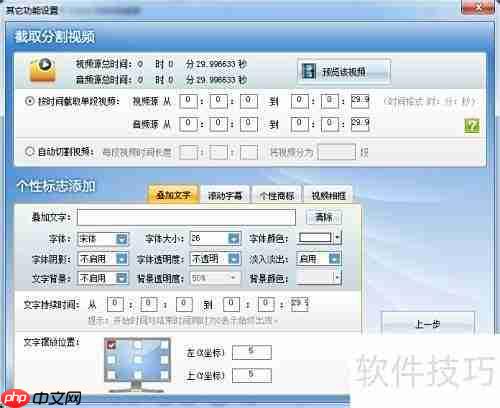The image size is (500, 408).
Task: Select middle-left text position on monitor
Action: coord(111,360)
